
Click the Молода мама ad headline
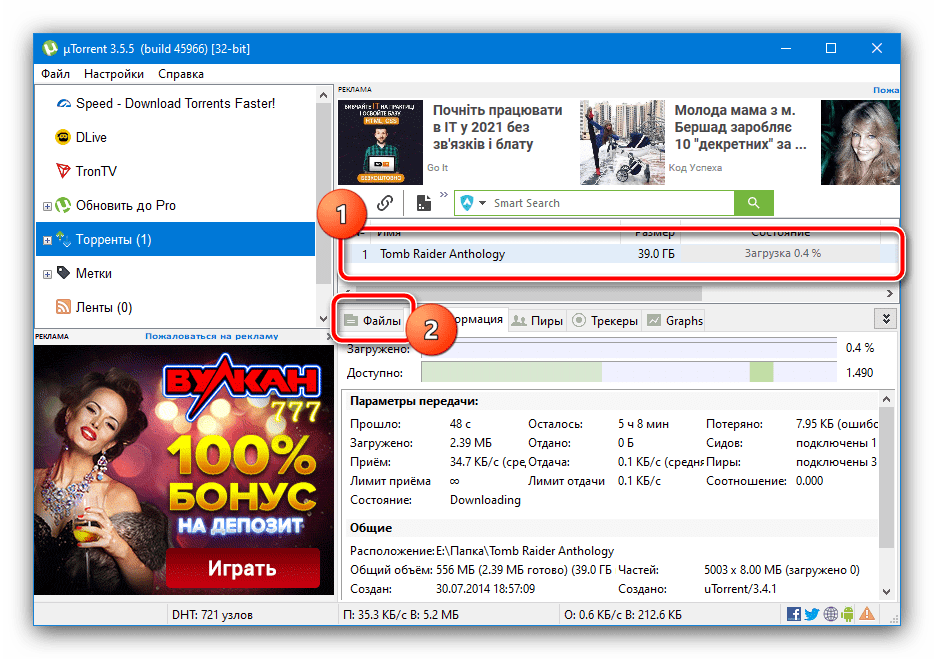pyautogui.click(x=740, y=128)
